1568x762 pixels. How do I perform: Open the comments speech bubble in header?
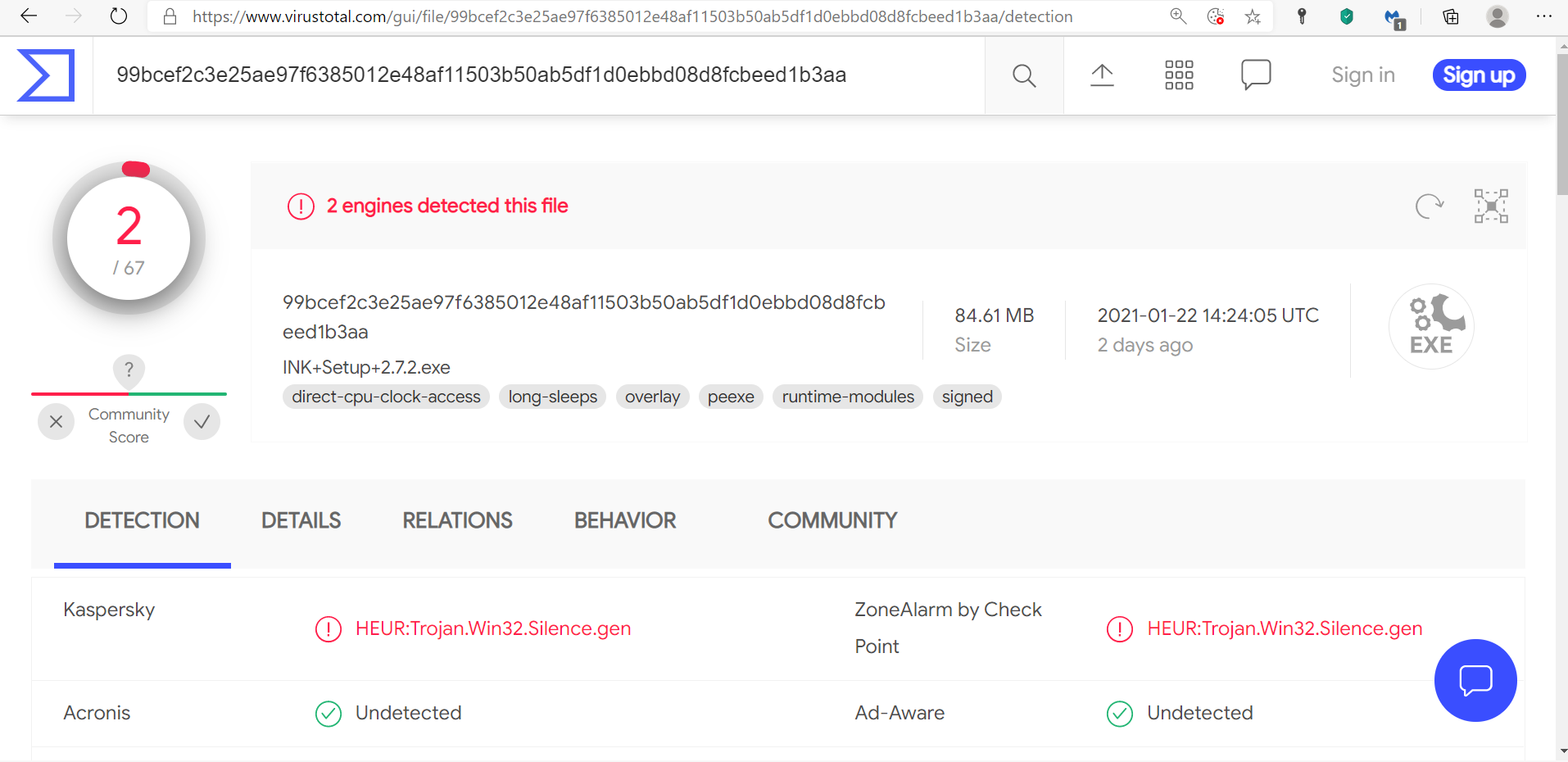1256,75
